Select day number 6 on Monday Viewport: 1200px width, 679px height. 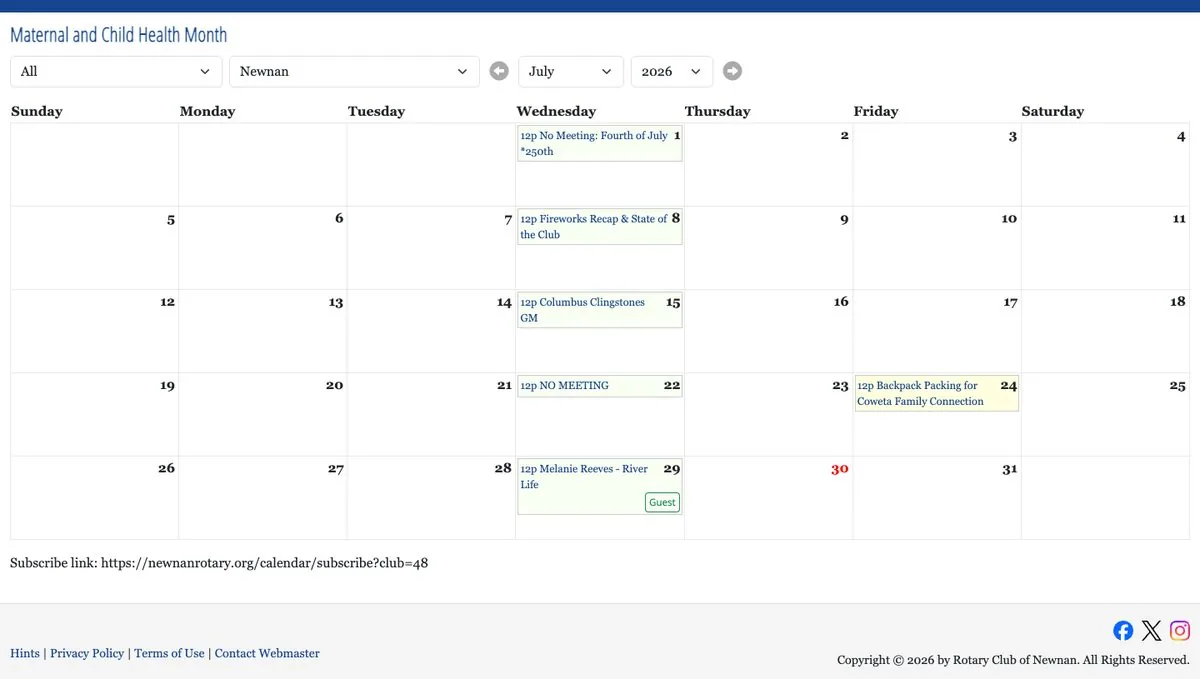tap(339, 219)
